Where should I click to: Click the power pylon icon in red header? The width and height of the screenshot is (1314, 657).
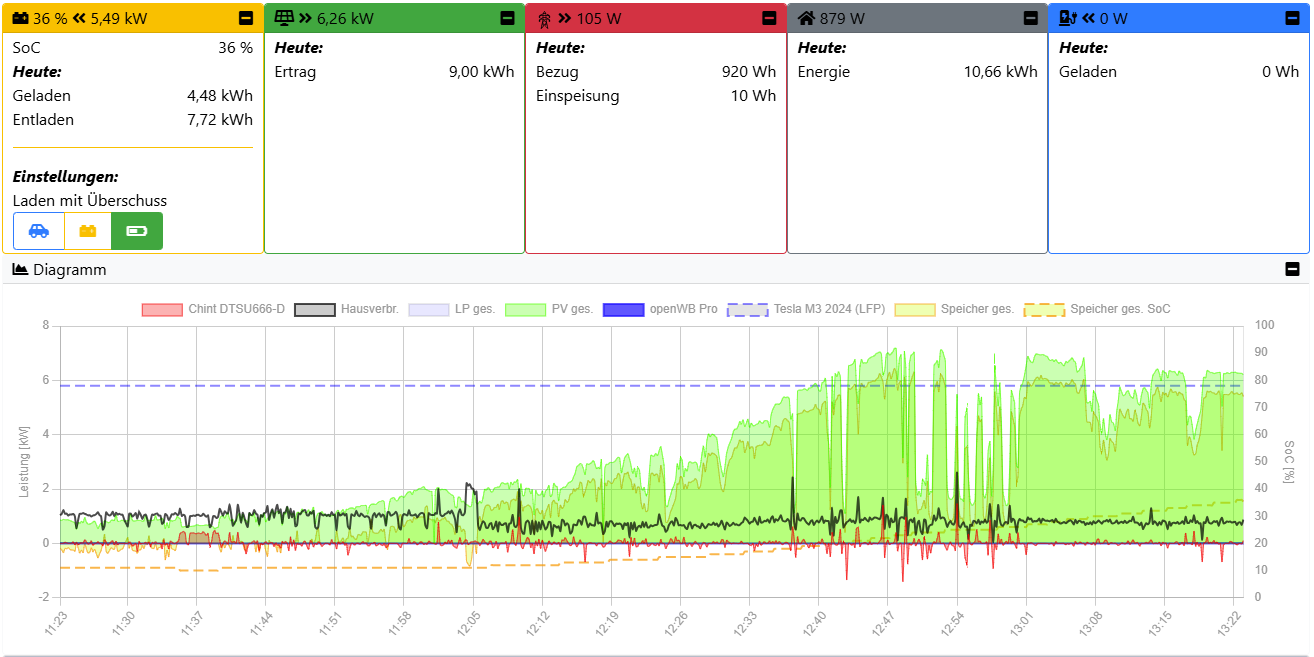pyautogui.click(x=544, y=18)
